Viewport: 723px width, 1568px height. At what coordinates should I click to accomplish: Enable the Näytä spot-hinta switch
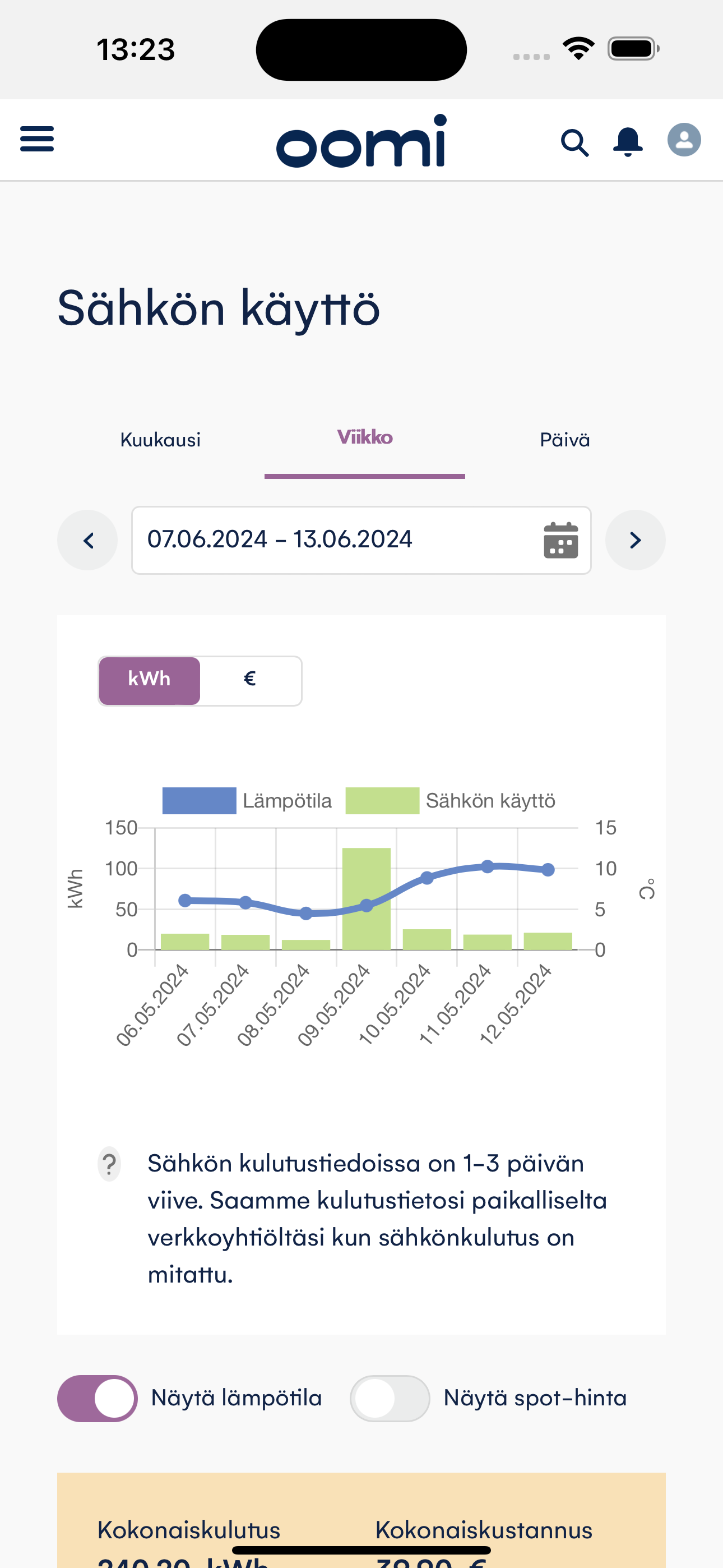pos(390,1398)
